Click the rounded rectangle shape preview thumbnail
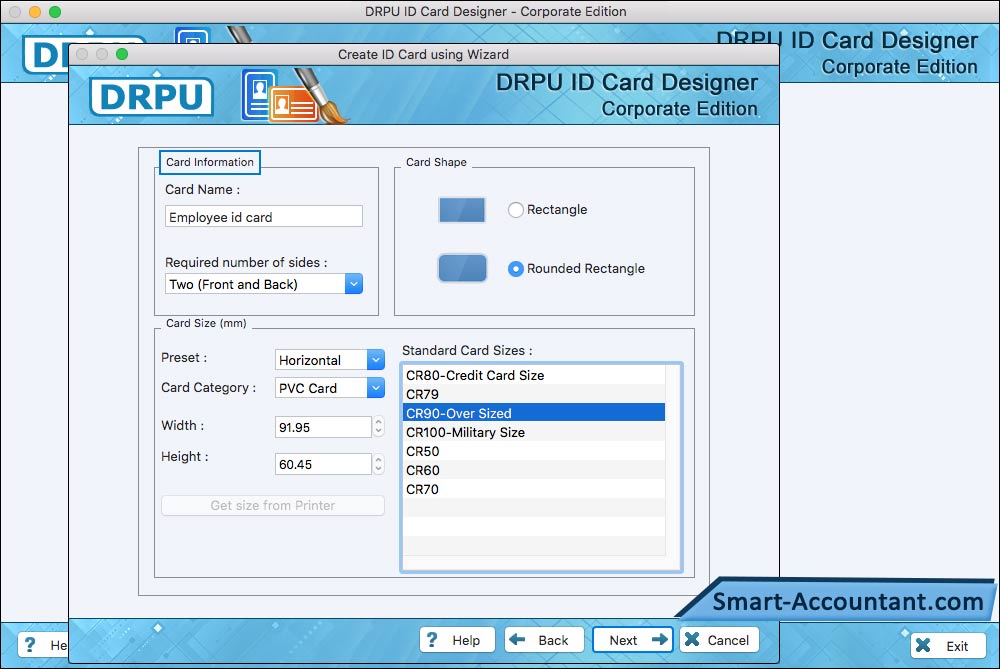Screen dimensions: 1000x669 click(x=462, y=268)
